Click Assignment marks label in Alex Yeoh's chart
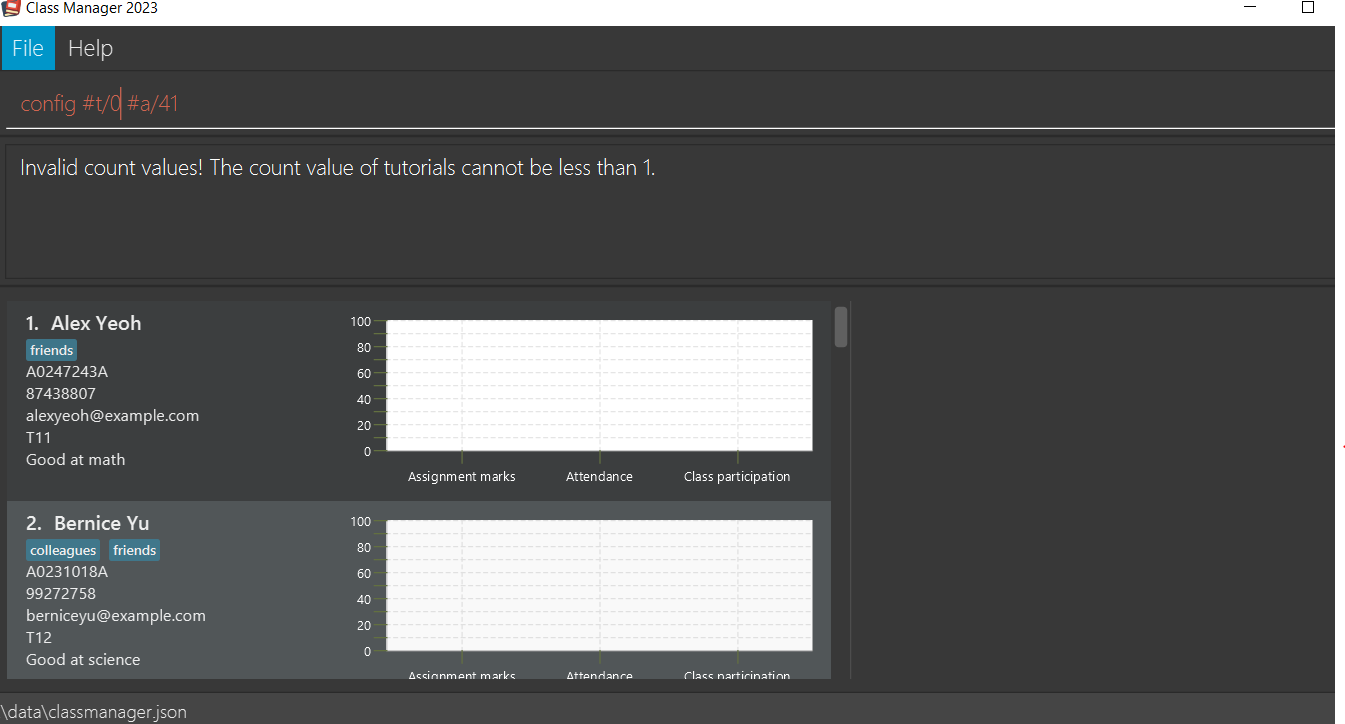The image size is (1345, 724). coord(462,477)
